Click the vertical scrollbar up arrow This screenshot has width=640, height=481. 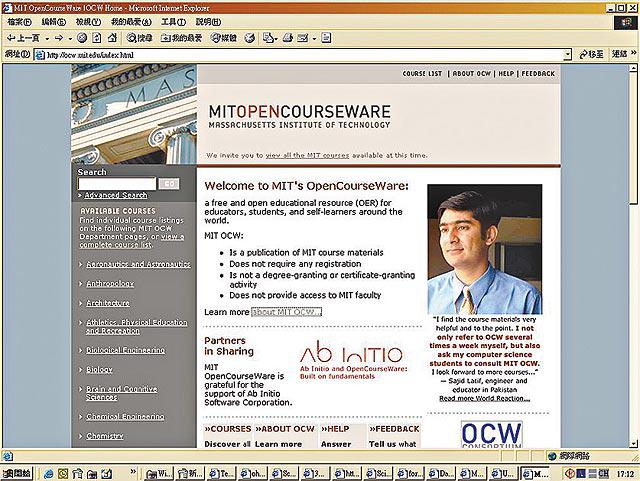633,68
